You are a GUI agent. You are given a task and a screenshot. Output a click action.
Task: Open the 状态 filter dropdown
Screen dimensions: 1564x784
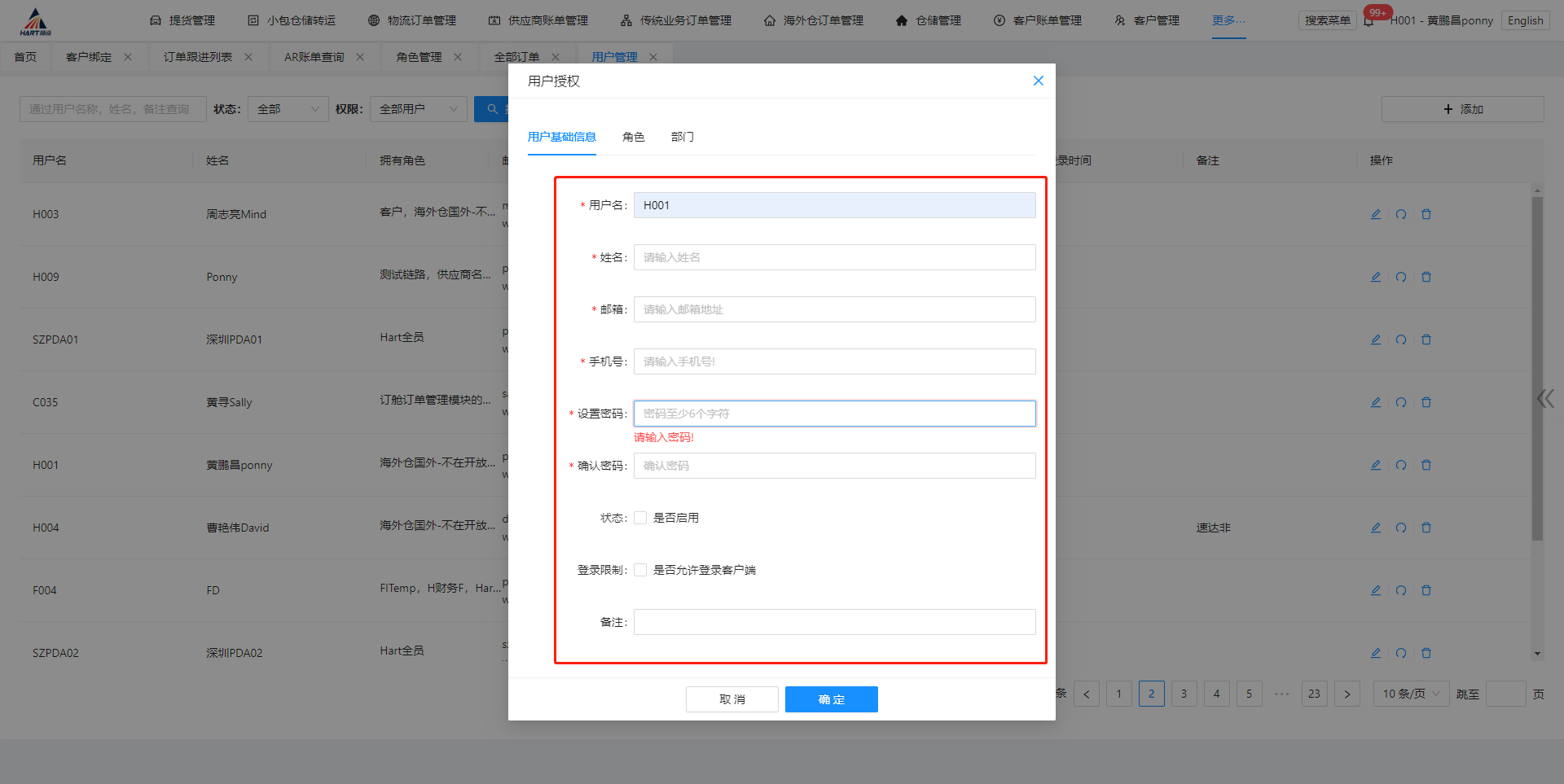coord(288,108)
